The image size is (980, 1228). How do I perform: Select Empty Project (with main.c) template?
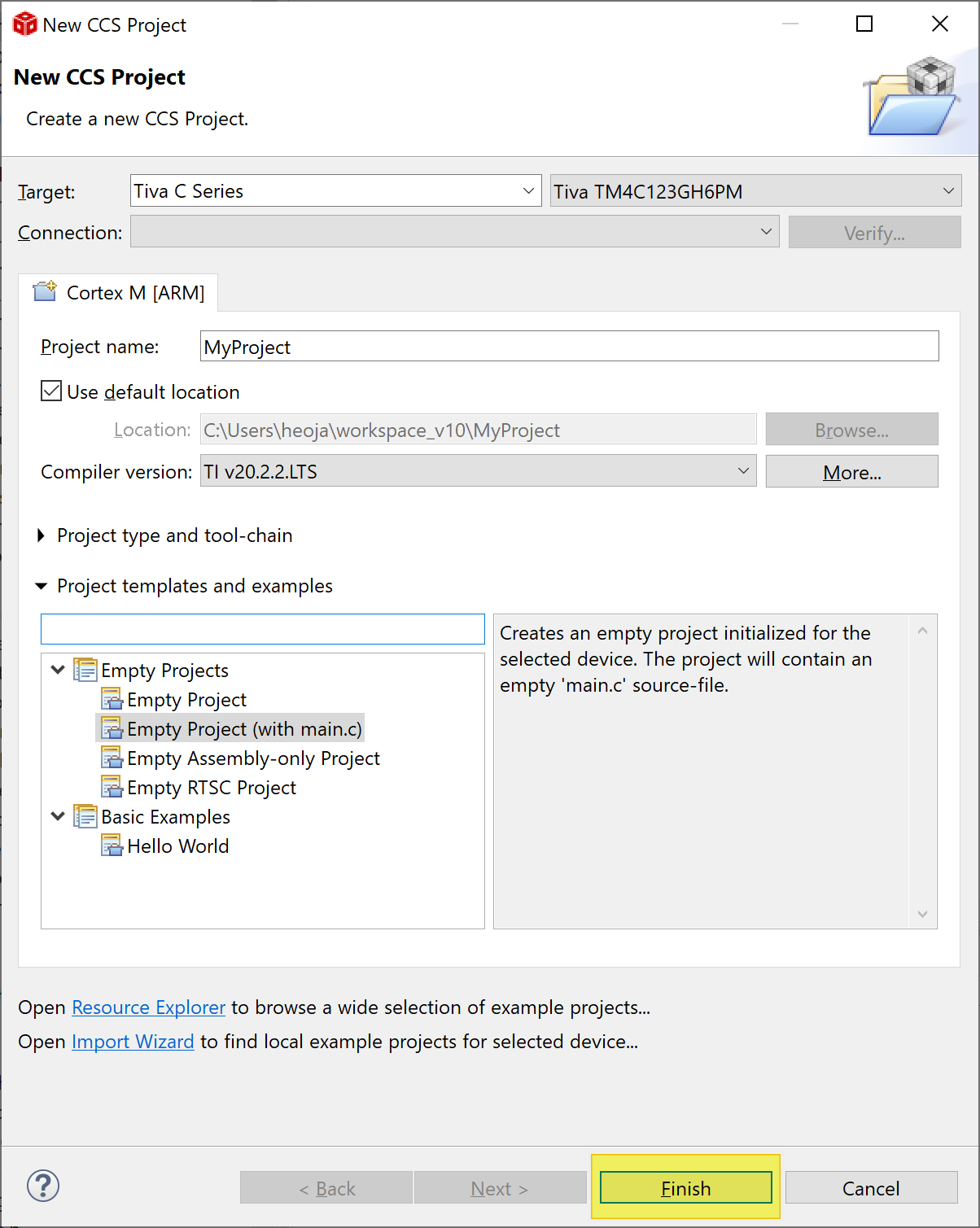[244, 729]
